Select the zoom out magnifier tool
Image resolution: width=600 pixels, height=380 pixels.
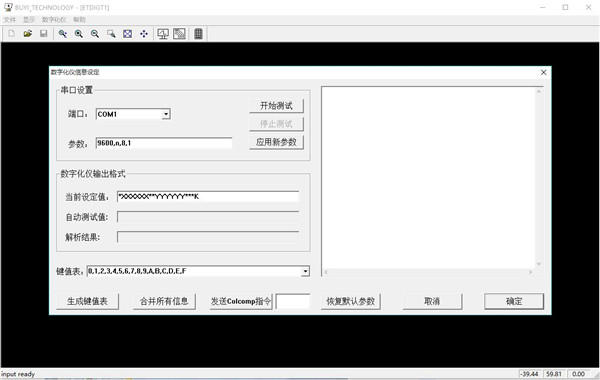click(x=95, y=34)
